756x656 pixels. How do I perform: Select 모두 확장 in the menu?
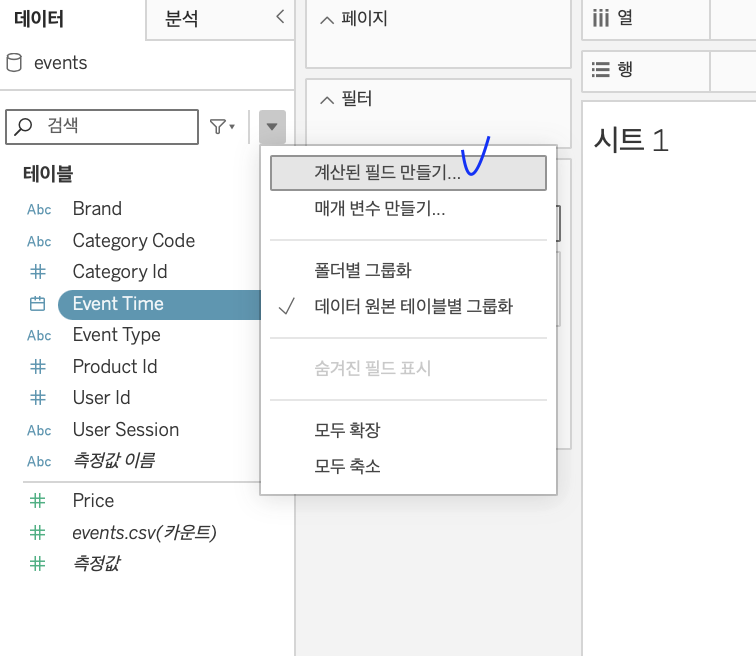click(x=408, y=430)
